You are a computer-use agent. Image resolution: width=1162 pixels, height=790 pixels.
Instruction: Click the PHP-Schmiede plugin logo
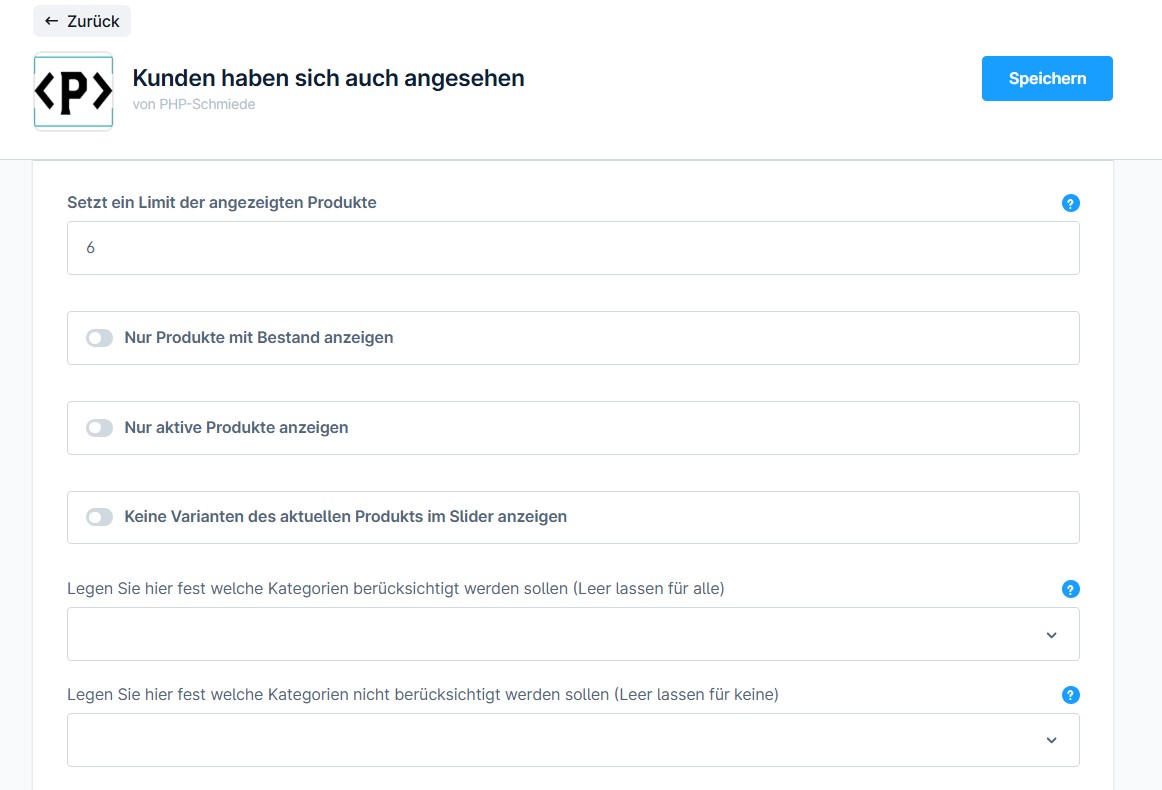pyautogui.click(x=73, y=91)
